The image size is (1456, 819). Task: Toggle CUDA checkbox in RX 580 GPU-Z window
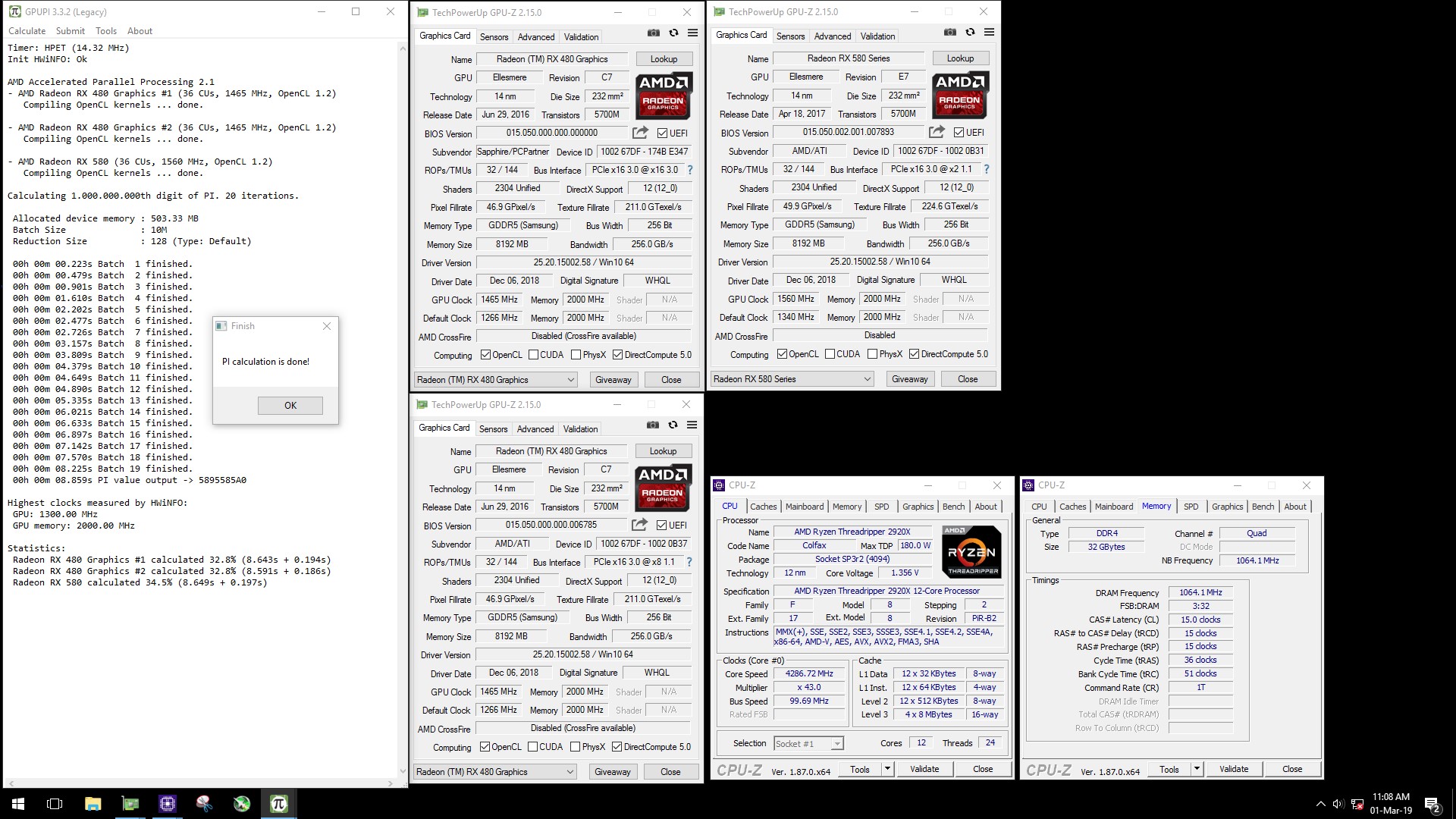pos(830,354)
